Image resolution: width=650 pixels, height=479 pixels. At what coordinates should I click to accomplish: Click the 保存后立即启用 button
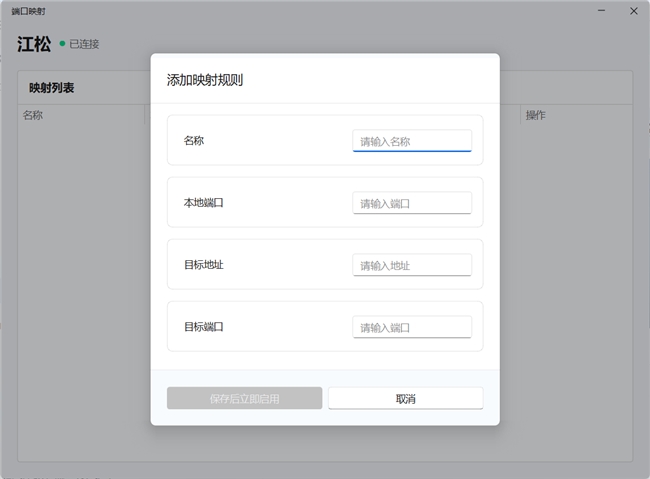pos(244,398)
